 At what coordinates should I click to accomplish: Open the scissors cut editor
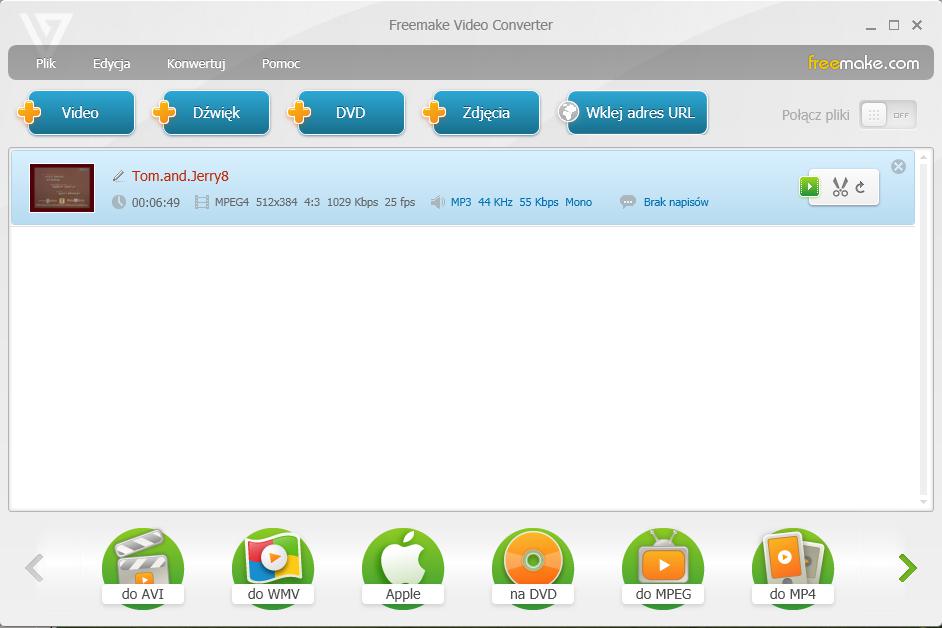pyautogui.click(x=840, y=187)
